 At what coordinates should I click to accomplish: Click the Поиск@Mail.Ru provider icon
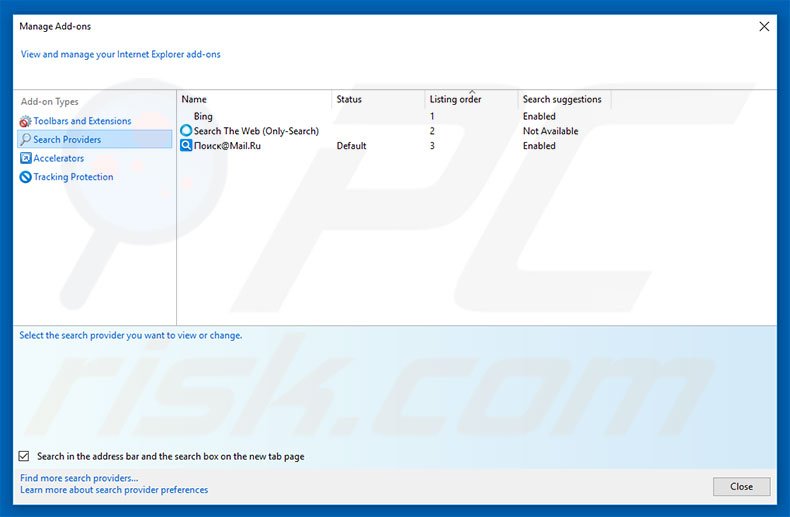[186, 146]
